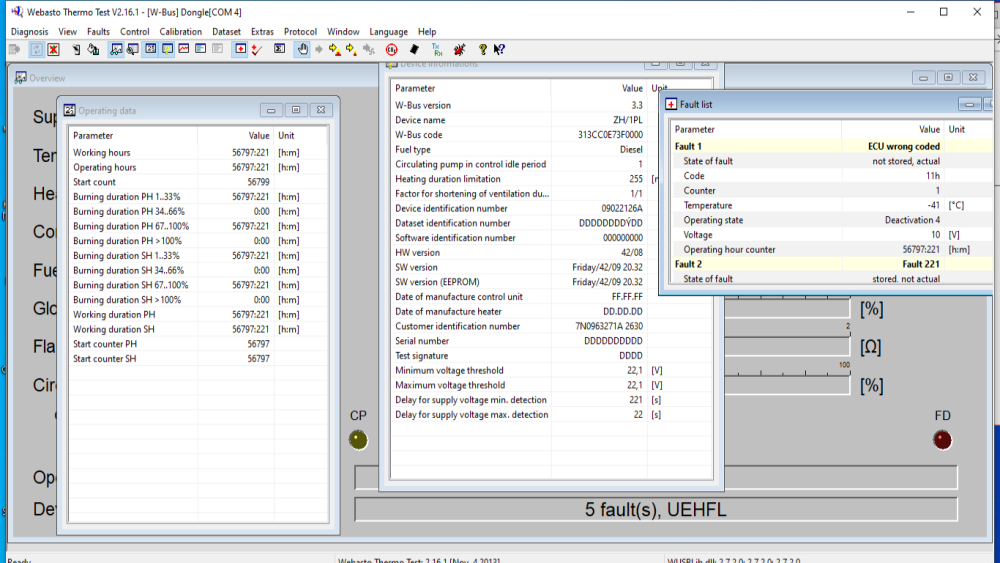This screenshot has width=1000, height=563.
Task: Select 'Burning duration PH 1..33%' row
Action: 198,196
